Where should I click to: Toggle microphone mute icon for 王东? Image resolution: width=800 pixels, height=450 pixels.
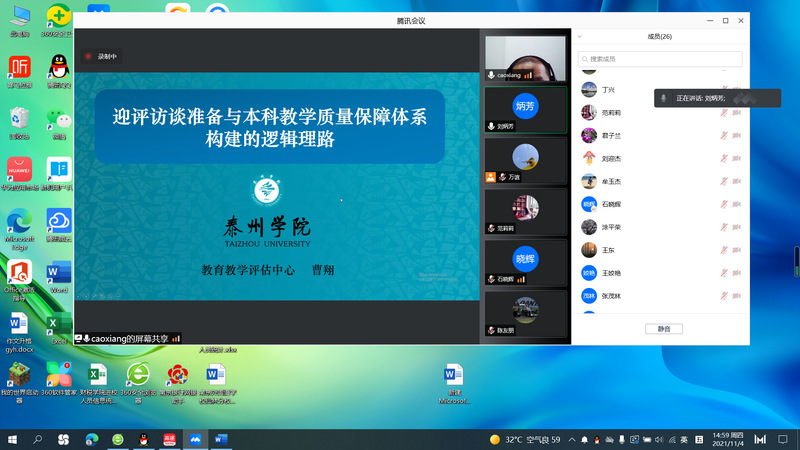[x=724, y=250]
